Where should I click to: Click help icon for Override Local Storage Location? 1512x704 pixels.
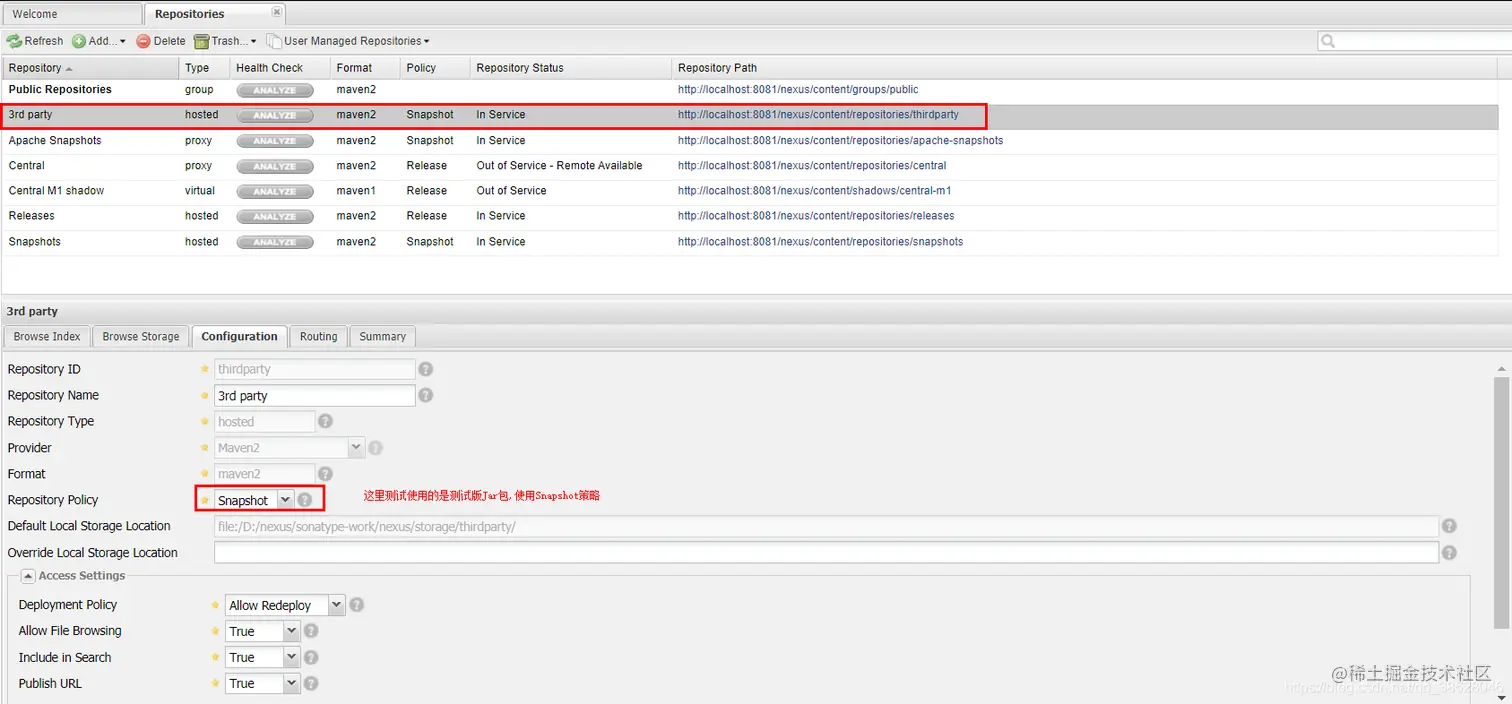coord(1449,552)
